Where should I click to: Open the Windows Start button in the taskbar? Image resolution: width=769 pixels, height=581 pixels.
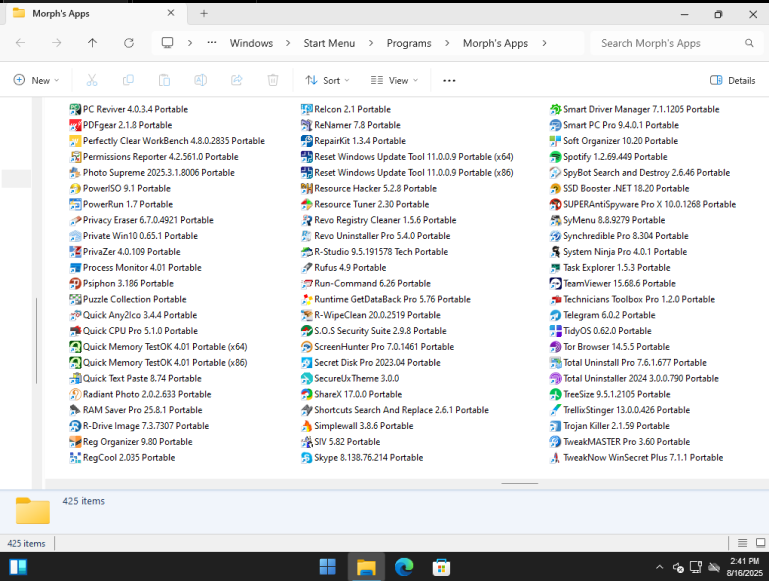click(x=328, y=567)
